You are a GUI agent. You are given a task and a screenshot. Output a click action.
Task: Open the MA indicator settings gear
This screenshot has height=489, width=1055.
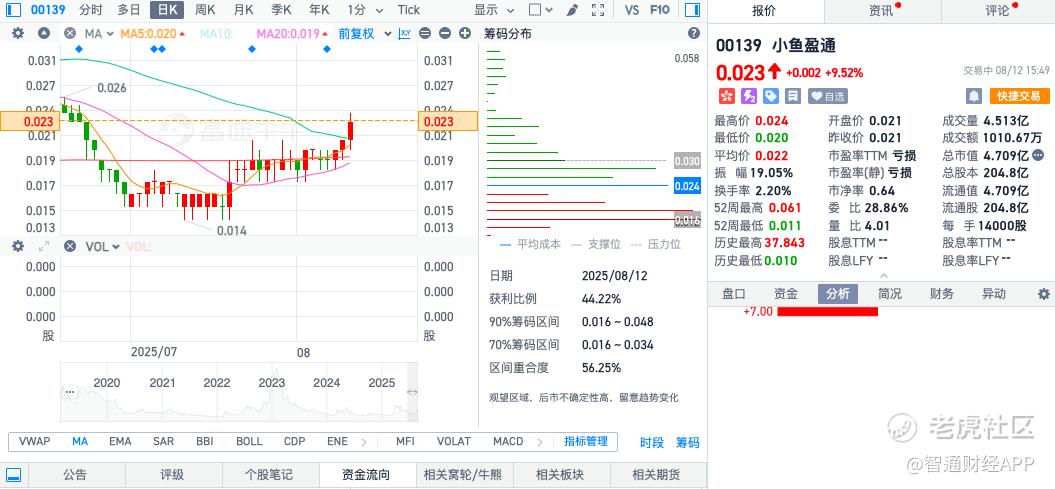(x=18, y=33)
